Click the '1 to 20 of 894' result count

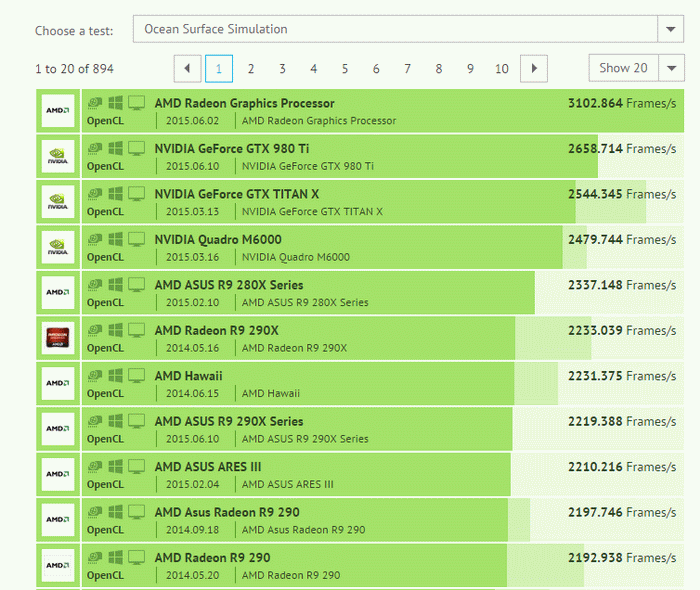tap(74, 69)
